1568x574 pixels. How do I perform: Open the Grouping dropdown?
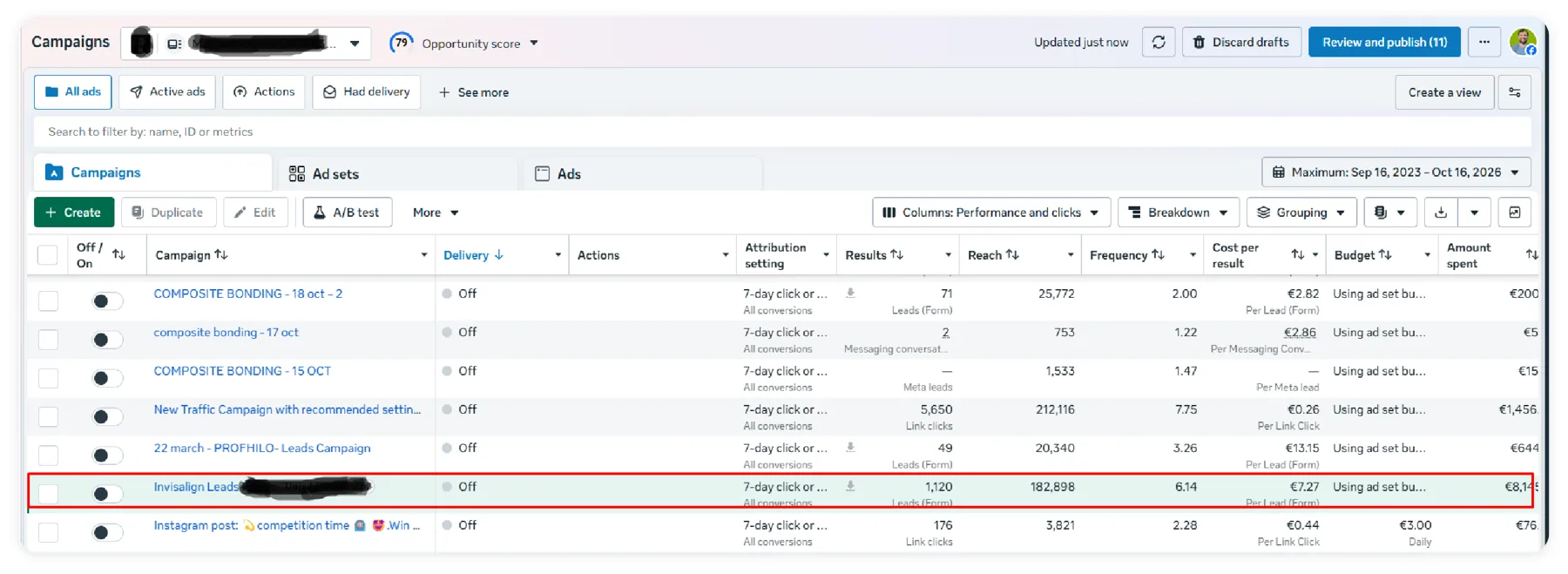pos(1301,213)
